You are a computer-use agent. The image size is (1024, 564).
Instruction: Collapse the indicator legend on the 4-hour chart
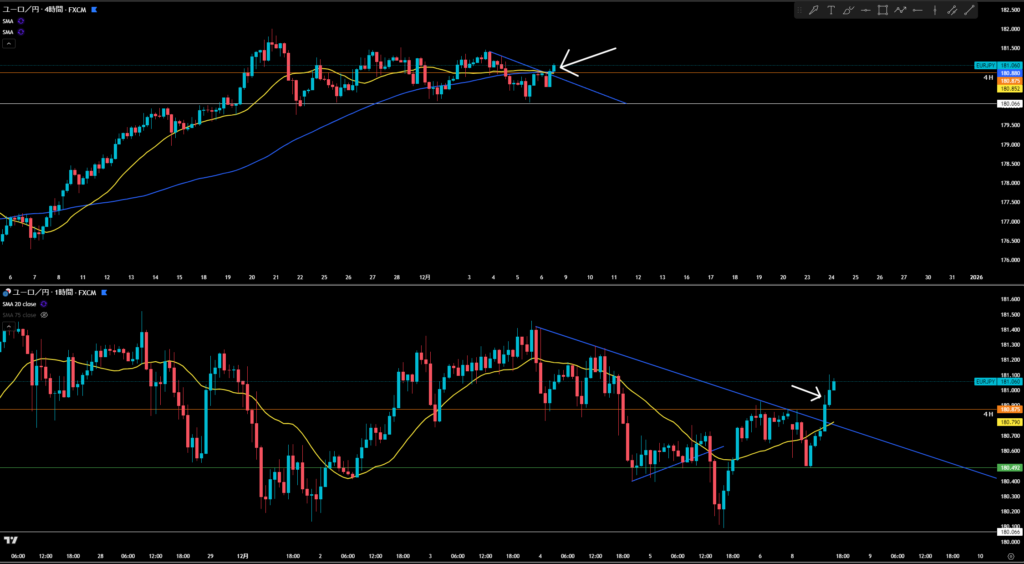pyautogui.click(x=9, y=44)
